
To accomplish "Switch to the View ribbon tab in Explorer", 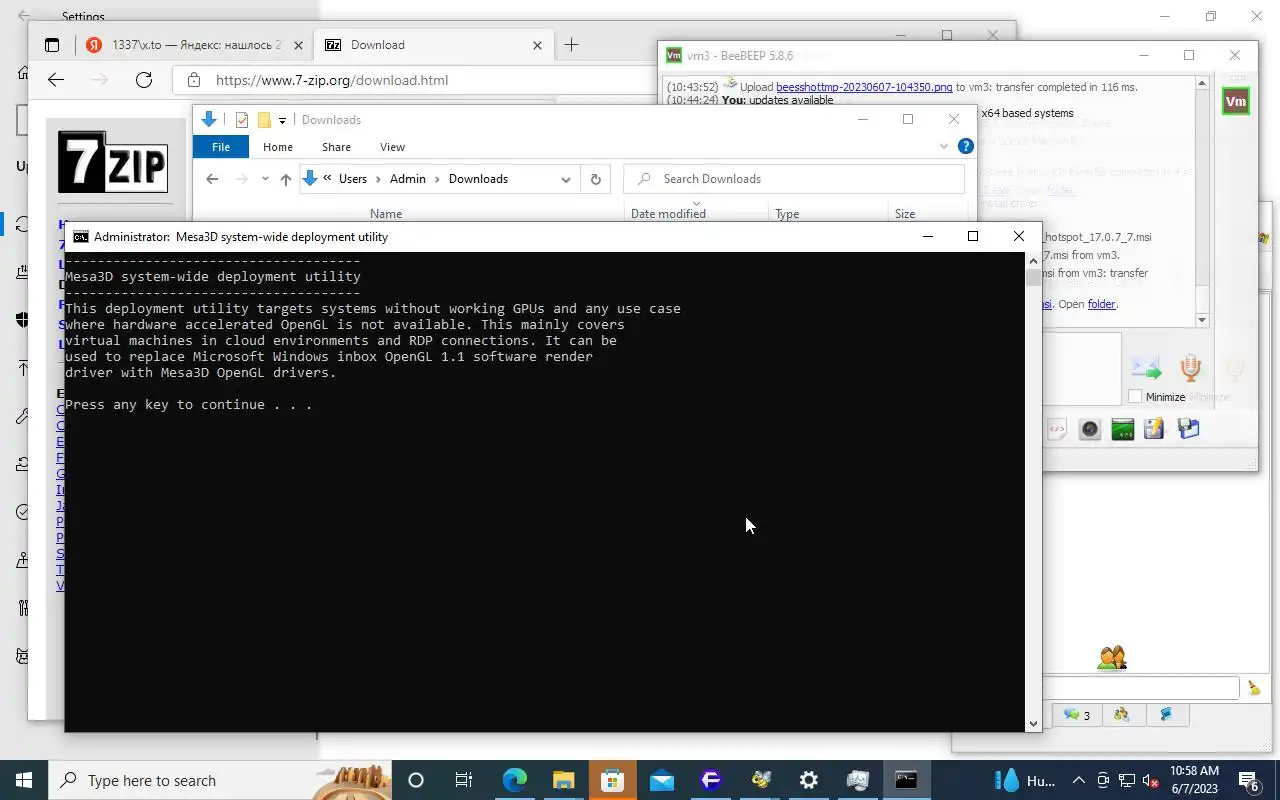I will click(x=392, y=147).
